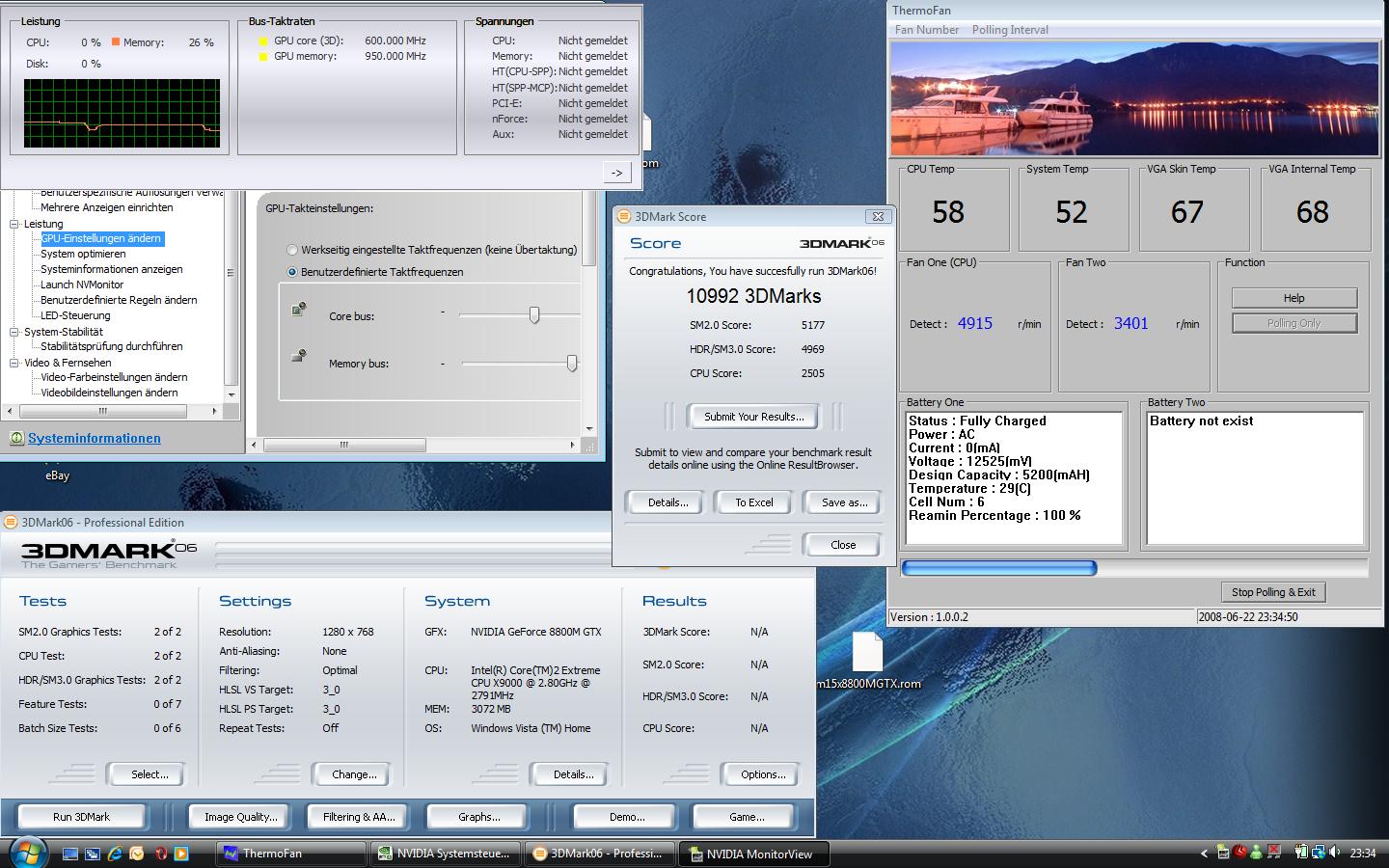
Task: Select LED-Steuerung tree item
Action: click(x=75, y=315)
